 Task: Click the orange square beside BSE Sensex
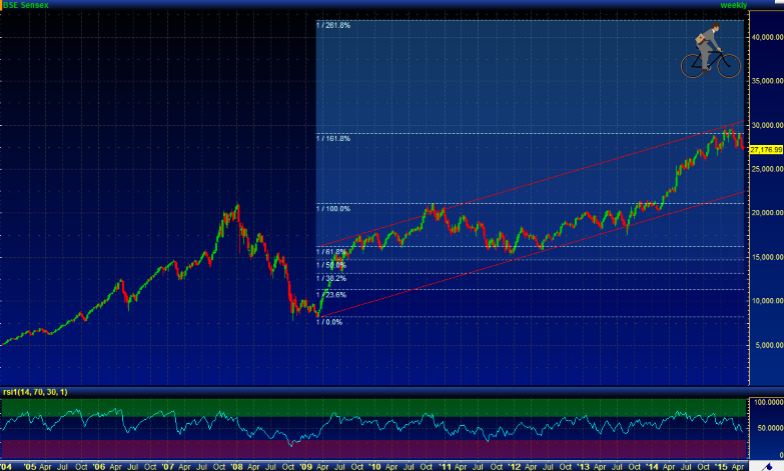(3, 5)
